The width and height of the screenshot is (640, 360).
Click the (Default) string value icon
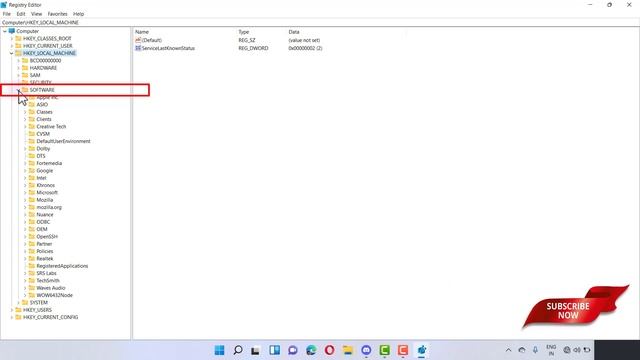coord(138,40)
